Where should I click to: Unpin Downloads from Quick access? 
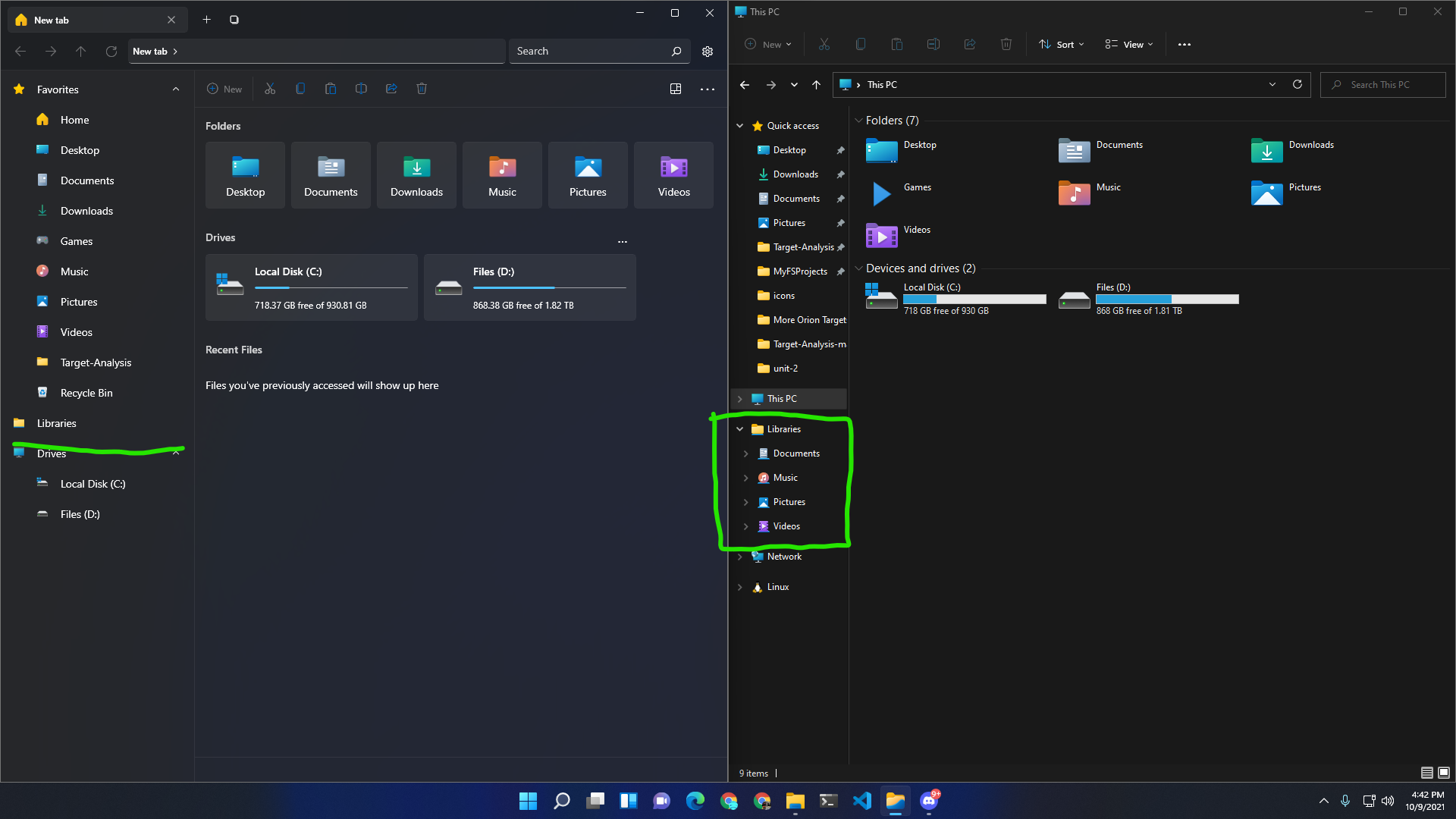click(x=840, y=174)
